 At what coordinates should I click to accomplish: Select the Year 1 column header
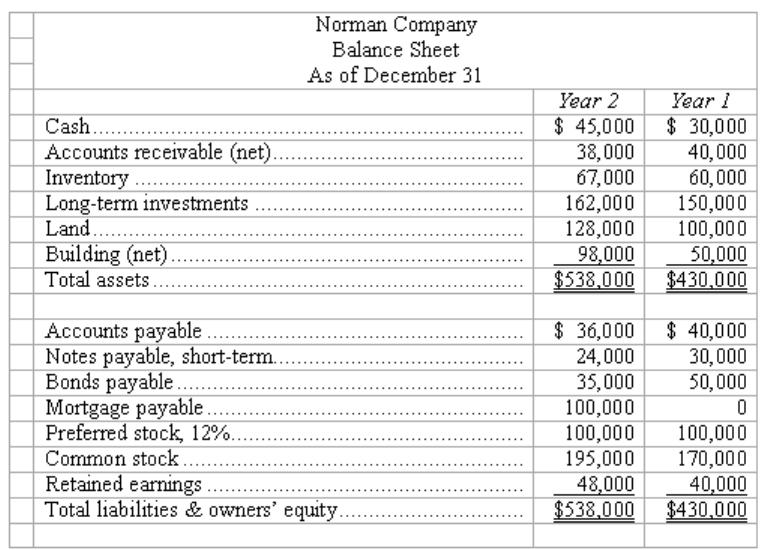tap(700, 101)
